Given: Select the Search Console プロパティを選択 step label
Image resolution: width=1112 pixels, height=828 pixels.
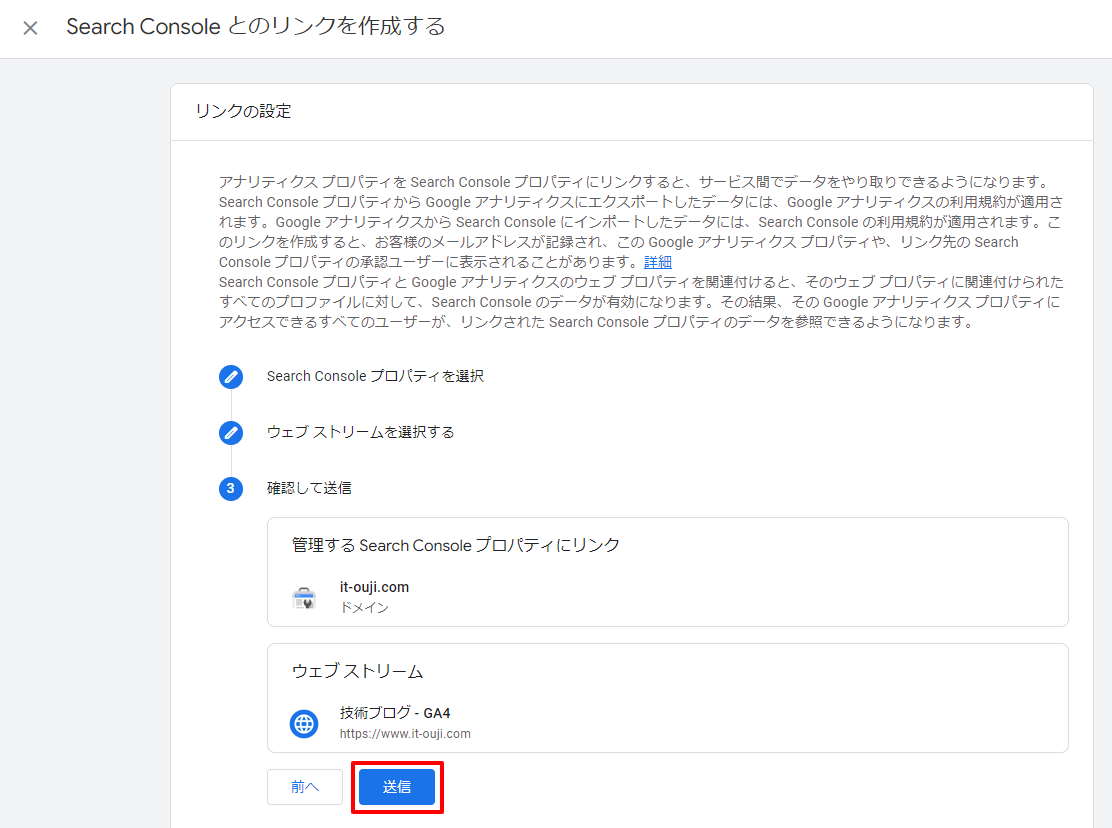Looking at the screenshot, I should pos(375,377).
